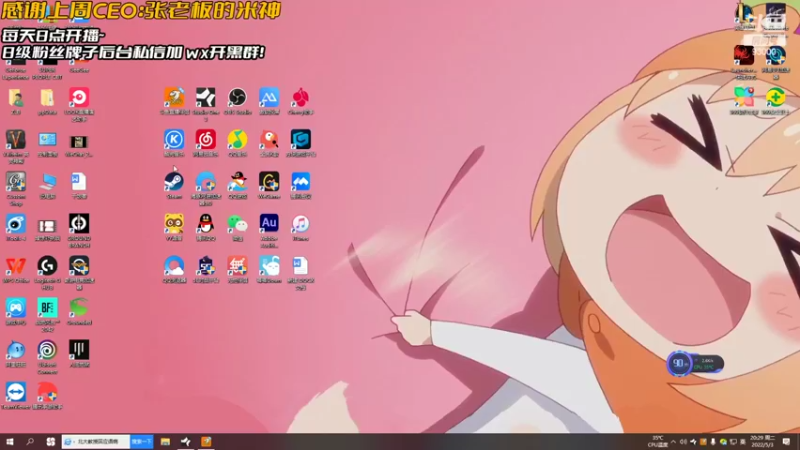This screenshot has height=450, width=800.
Task: Expand hidden system tray icons chevron
Action: (673, 442)
